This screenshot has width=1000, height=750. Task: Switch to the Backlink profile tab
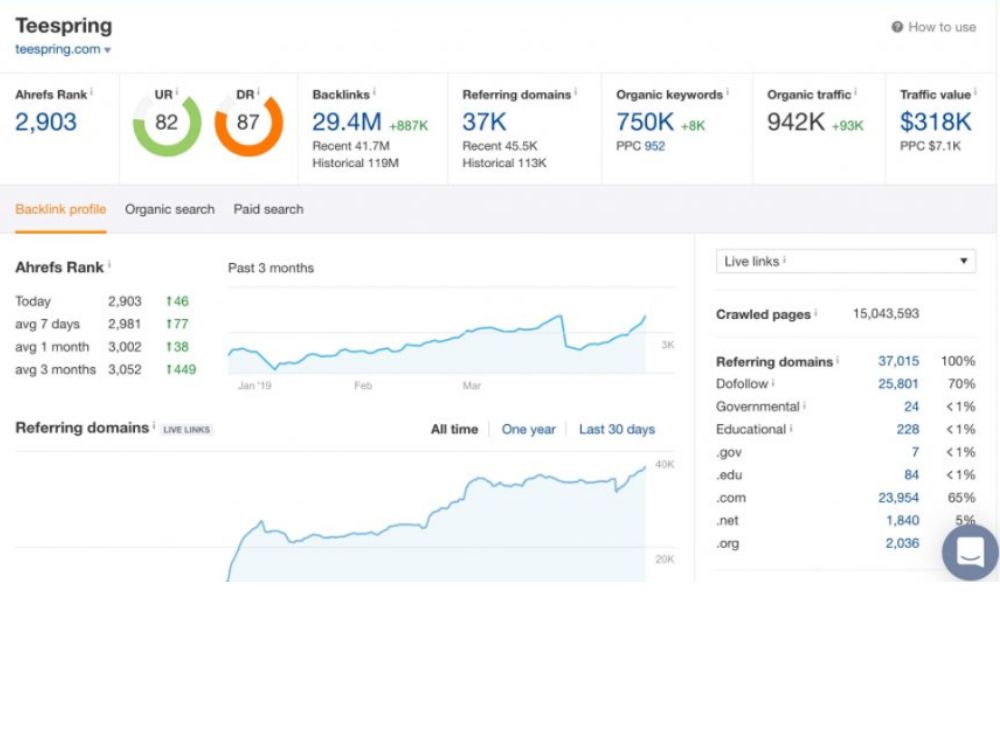pyautogui.click(x=61, y=209)
